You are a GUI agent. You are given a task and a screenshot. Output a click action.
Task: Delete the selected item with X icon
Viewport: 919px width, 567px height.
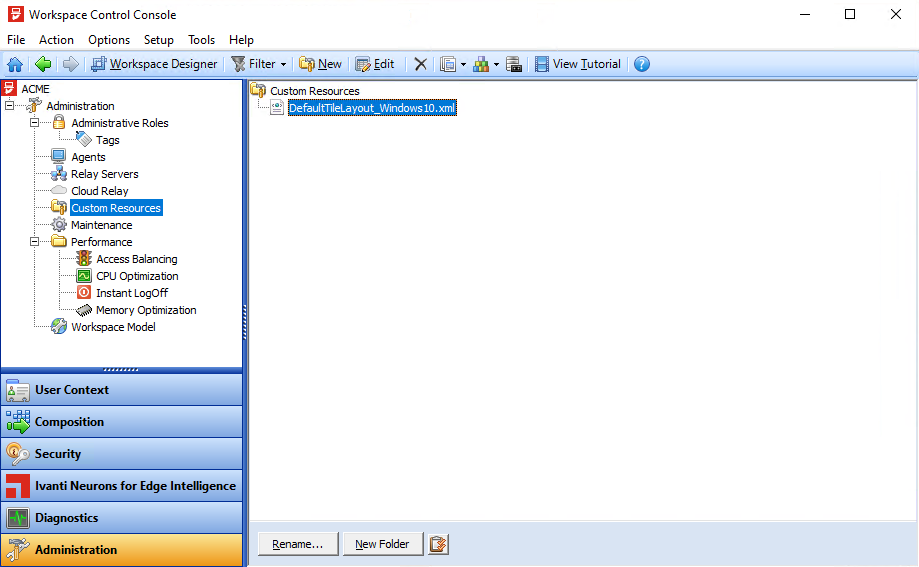[x=420, y=64]
